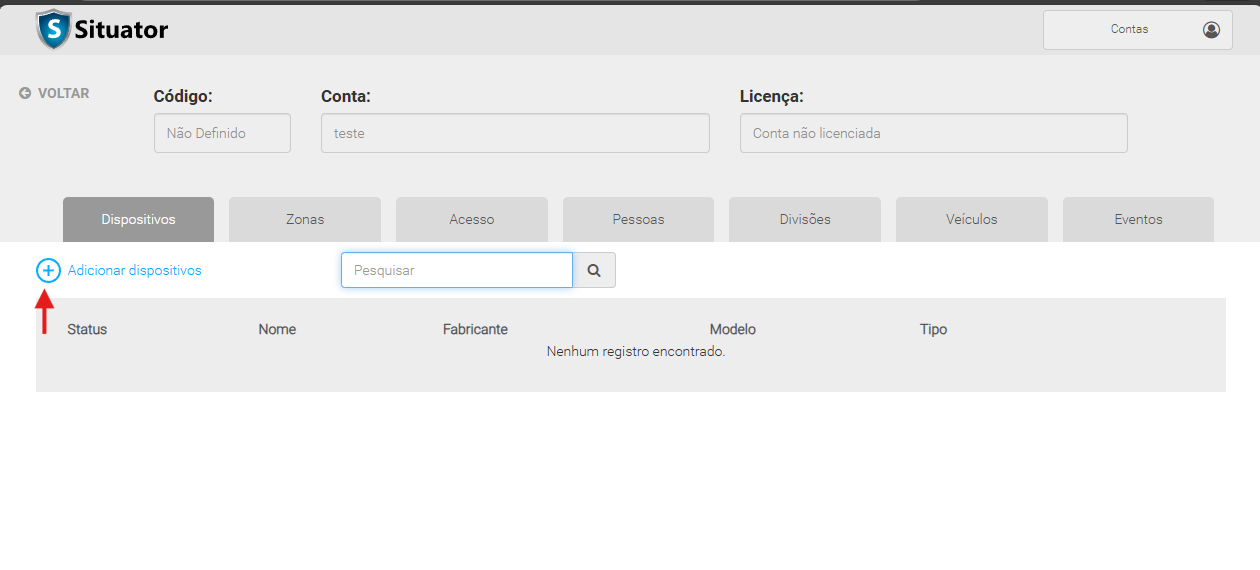The image size is (1260, 570).
Task: Open the Adicionar dispositivos link
Action: pyautogui.click(x=134, y=270)
